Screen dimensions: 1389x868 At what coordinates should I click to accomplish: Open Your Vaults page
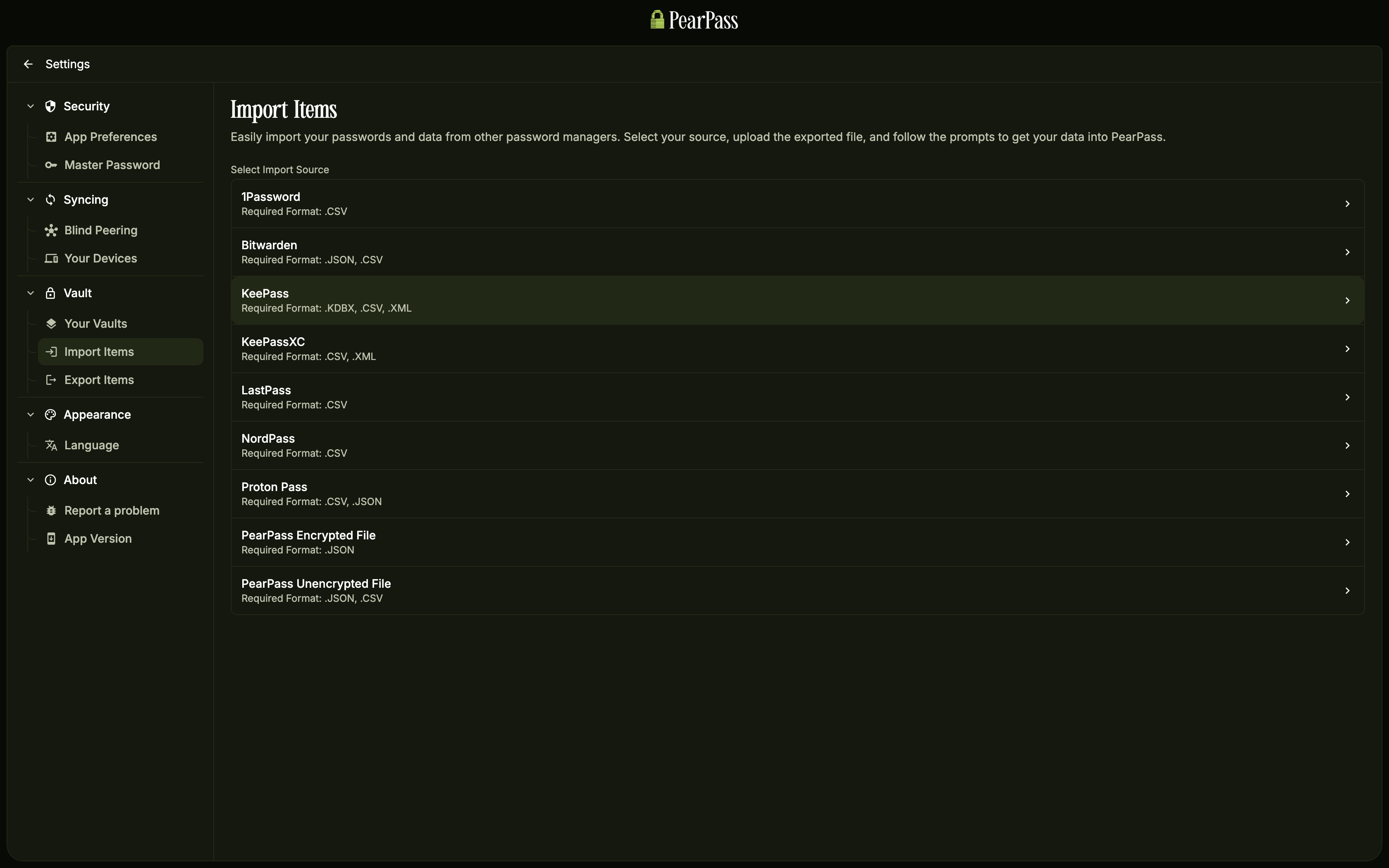click(121, 324)
